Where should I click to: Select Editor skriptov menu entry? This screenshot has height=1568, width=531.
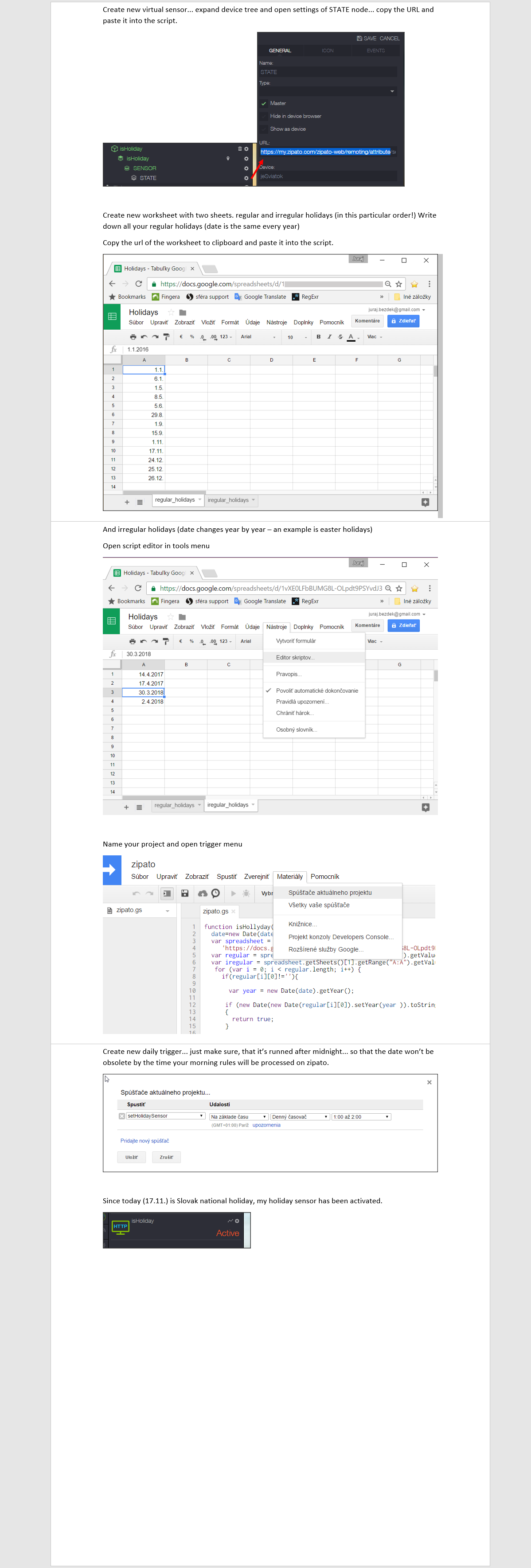coord(295,657)
